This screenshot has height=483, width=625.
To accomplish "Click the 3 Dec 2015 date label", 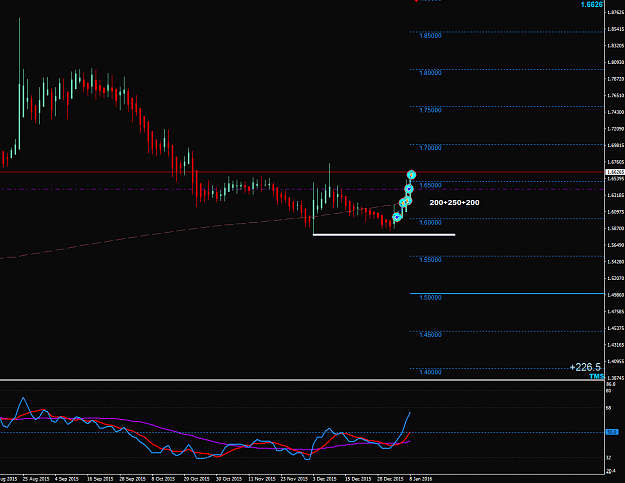I will [324, 479].
